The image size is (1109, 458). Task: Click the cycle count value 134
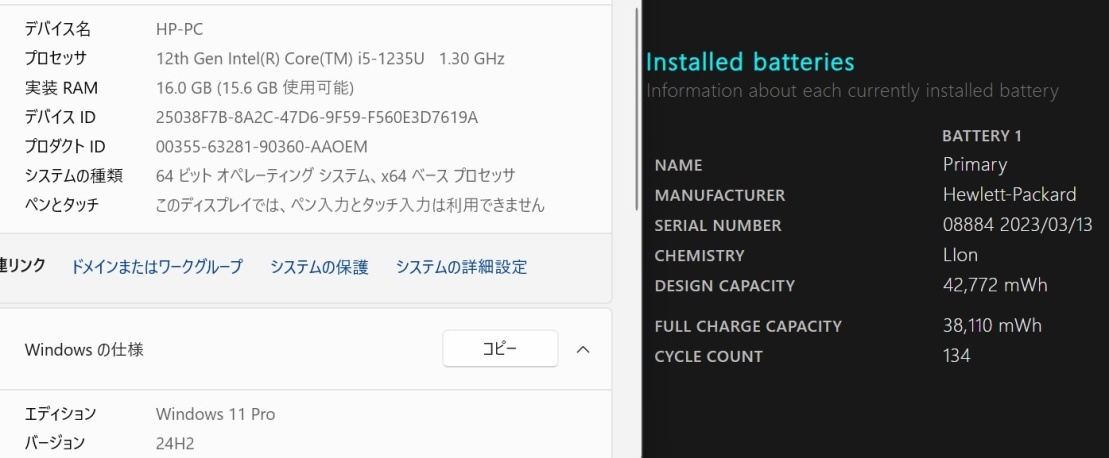point(956,356)
